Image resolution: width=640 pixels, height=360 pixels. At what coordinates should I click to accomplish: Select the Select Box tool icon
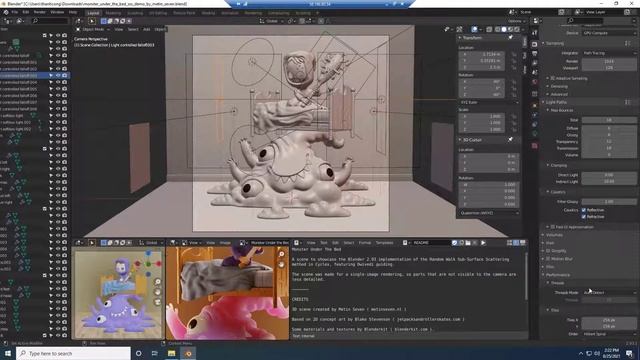[x=92, y=21]
